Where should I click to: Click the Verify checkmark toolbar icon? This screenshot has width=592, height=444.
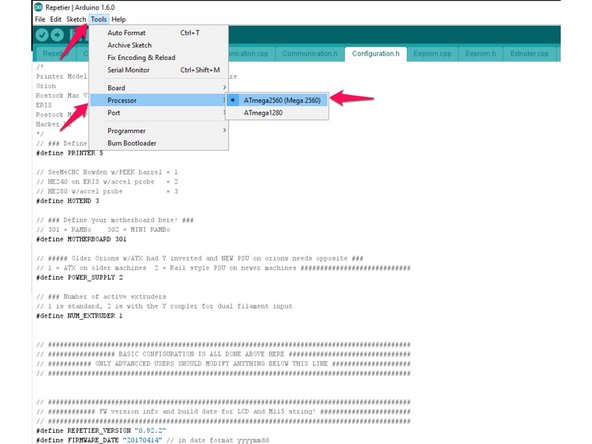(x=42, y=35)
